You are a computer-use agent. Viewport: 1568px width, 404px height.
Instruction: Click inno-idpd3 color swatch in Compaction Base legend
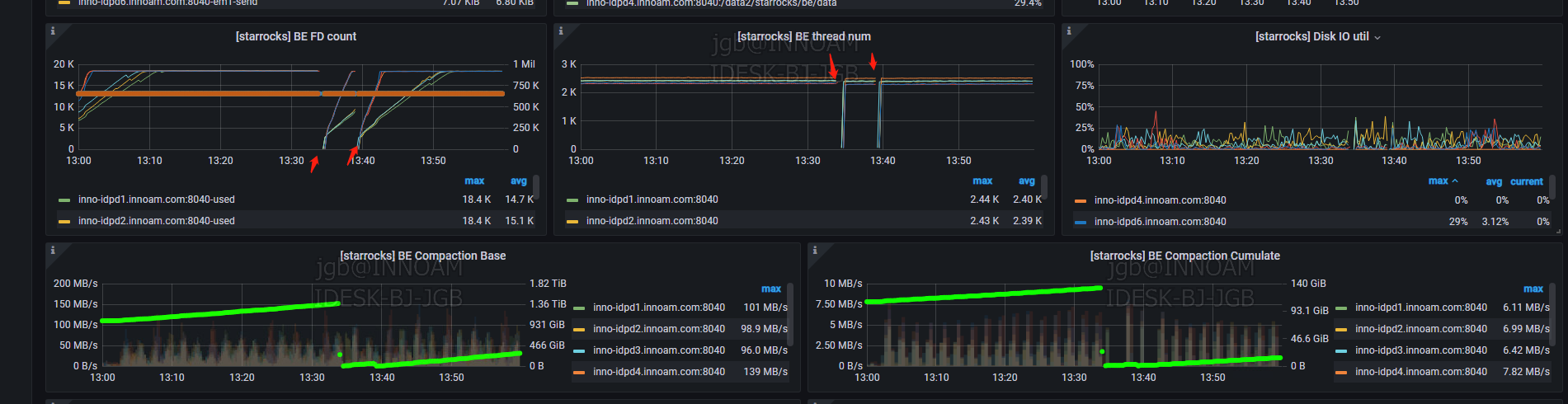coord(579,350)
